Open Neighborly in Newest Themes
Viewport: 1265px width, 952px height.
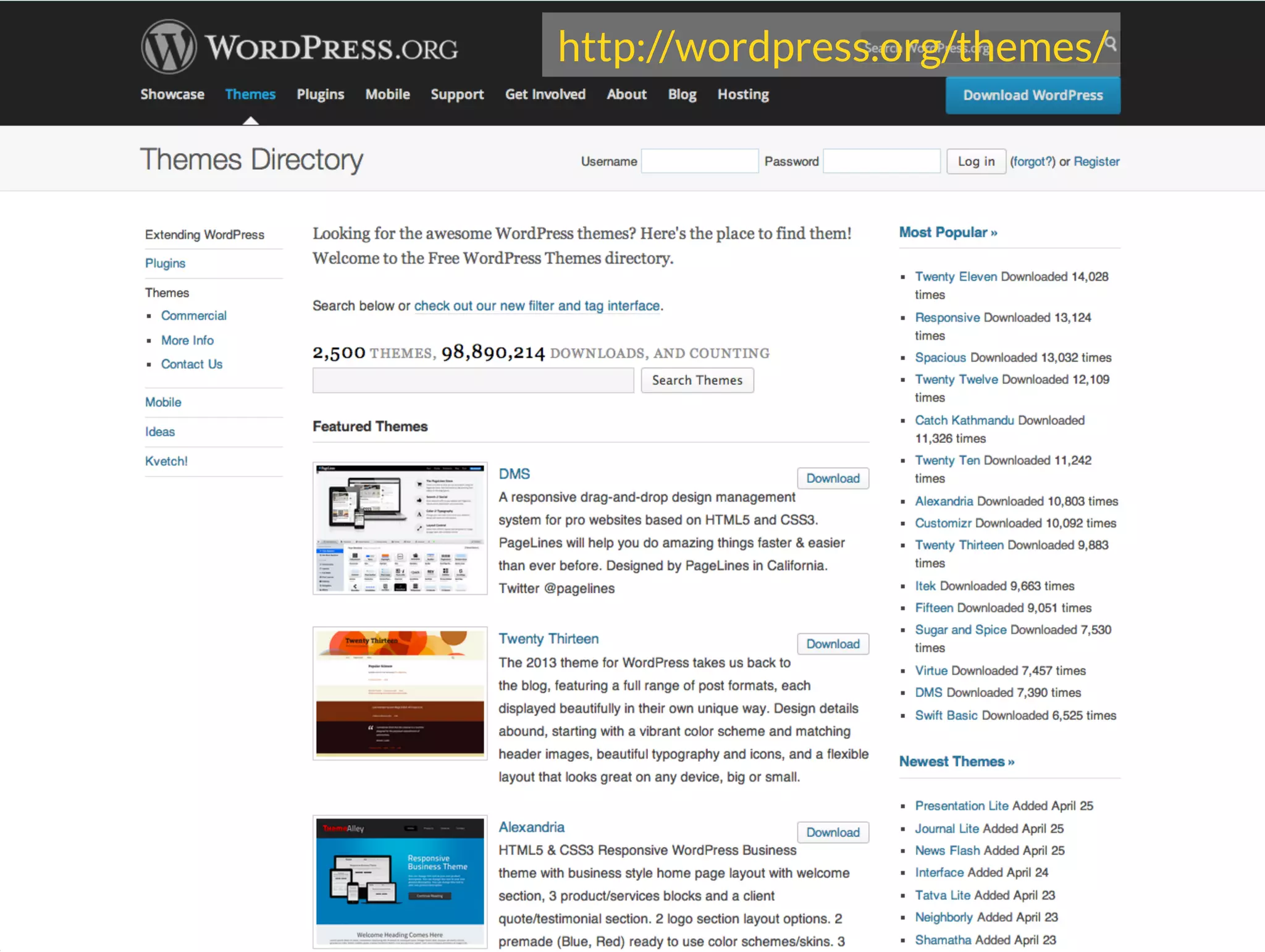coord(944,917)
